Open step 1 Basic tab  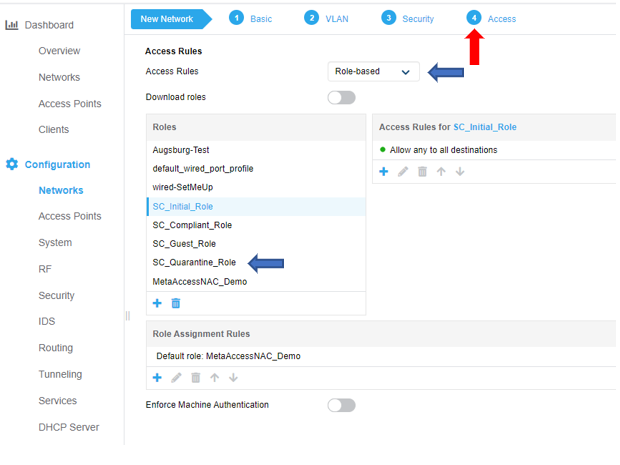pyautogui.click(x=250, y=19)
